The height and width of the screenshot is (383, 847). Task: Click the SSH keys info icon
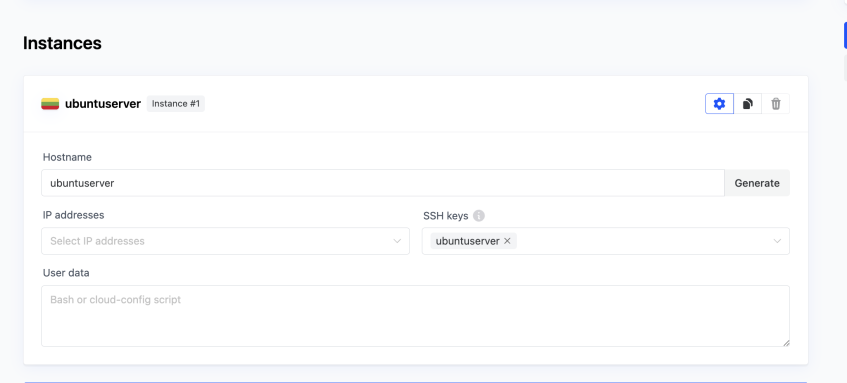(479, 216)
